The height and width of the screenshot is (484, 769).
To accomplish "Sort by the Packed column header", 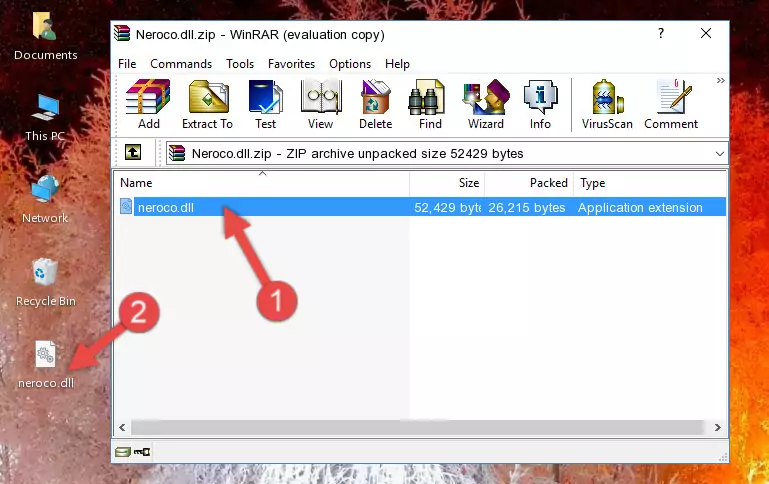I will coord(529,183).
